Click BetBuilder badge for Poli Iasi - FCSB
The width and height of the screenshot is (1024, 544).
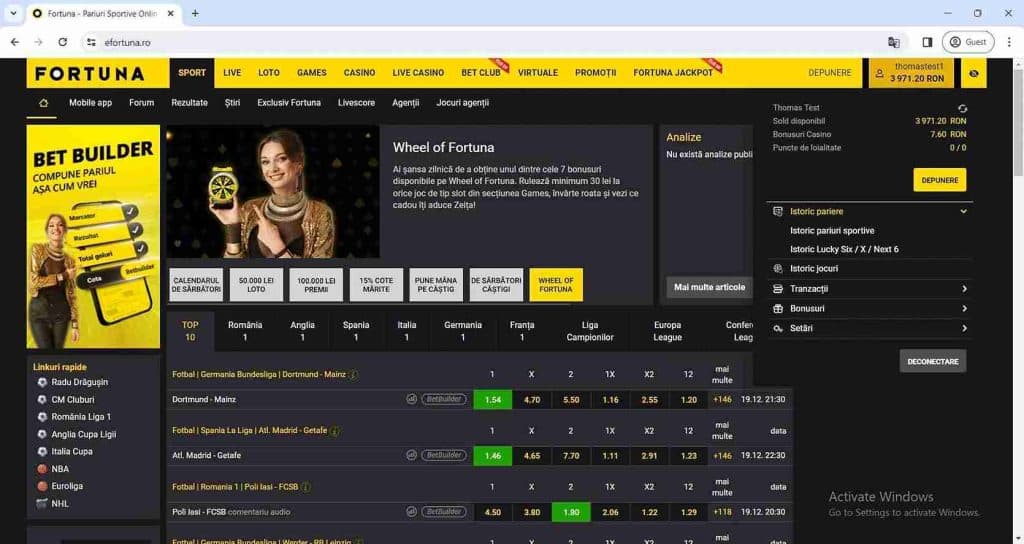pyautogui.click(x=444, y=512)
